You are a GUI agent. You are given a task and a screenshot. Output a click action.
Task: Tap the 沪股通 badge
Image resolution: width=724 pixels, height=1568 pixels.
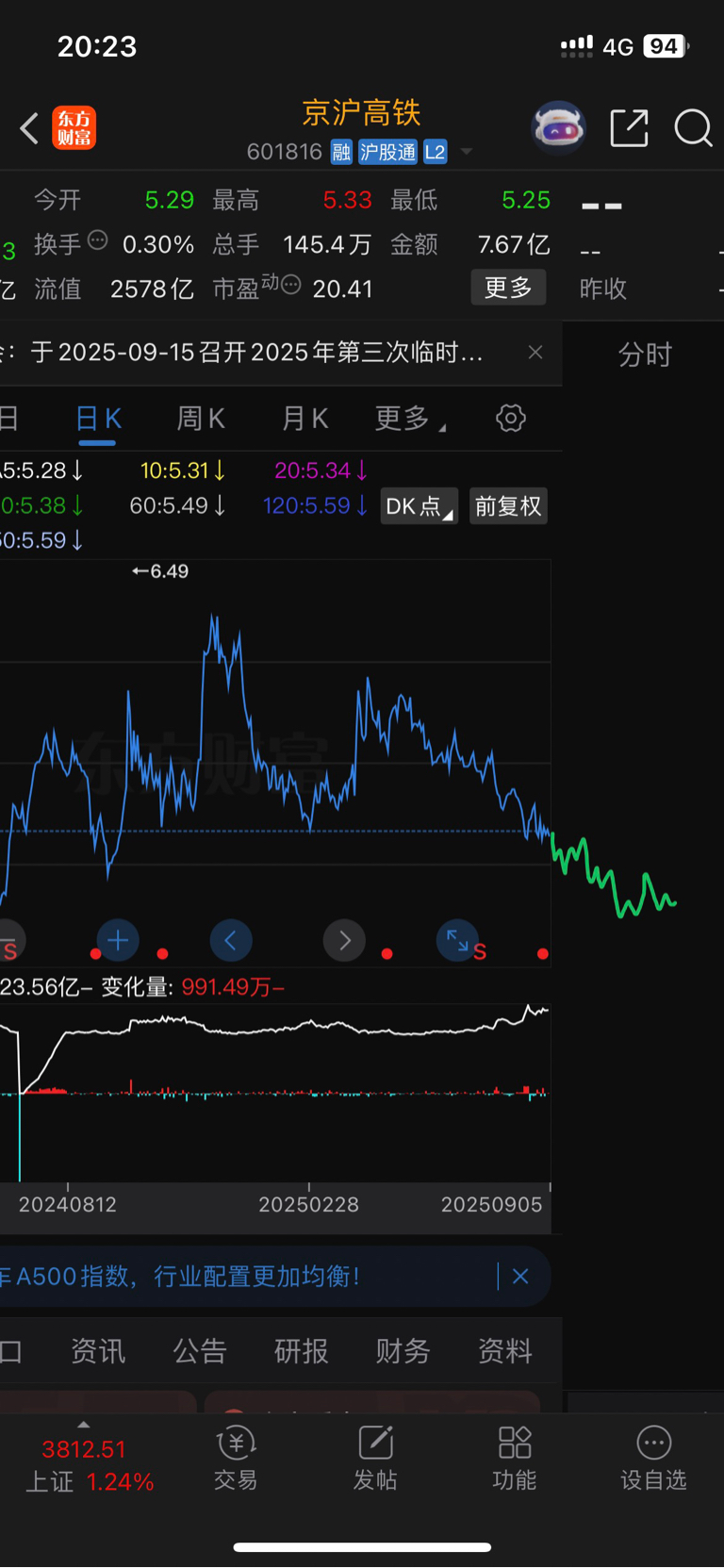(387, 152)
